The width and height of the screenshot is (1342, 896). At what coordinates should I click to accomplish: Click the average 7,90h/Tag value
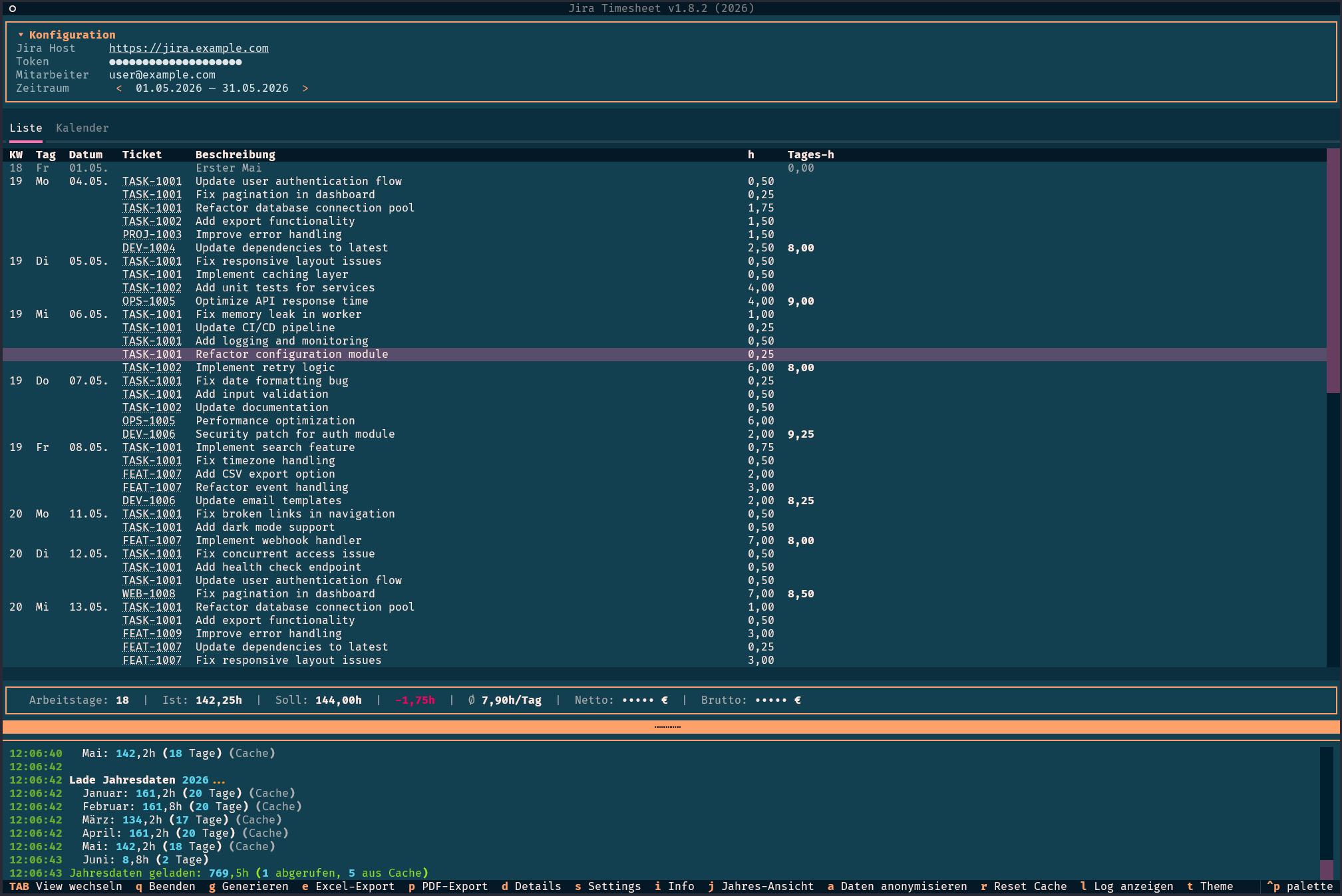tap(512, 700)
